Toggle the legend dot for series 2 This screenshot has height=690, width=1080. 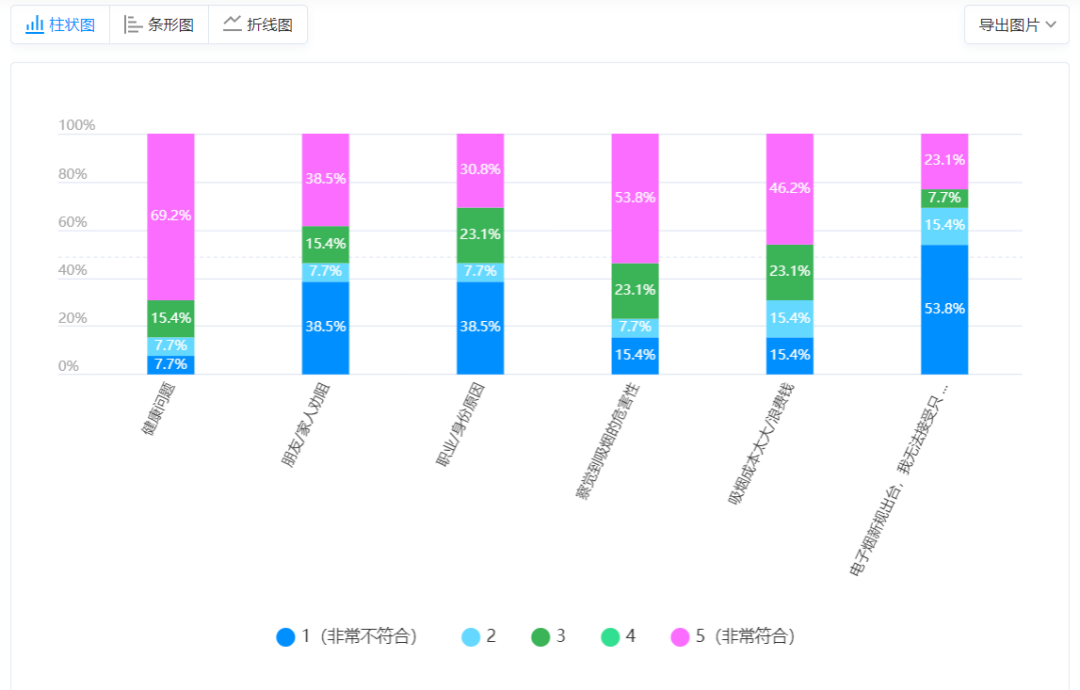(x=471, y=637)
